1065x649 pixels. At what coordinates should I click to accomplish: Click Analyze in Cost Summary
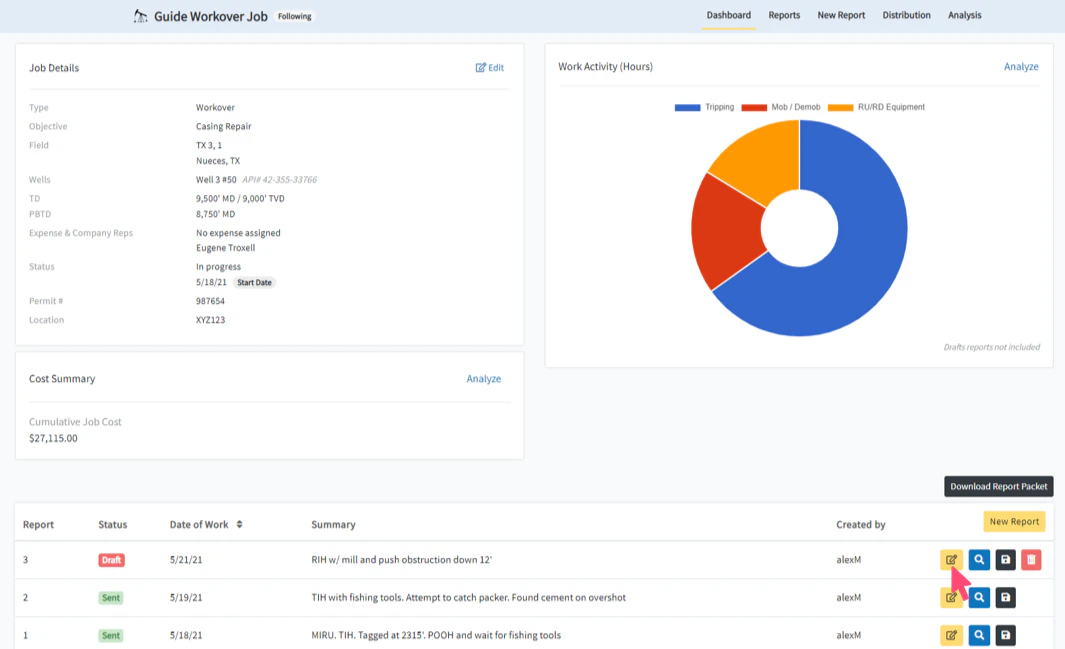pos(484,379)
